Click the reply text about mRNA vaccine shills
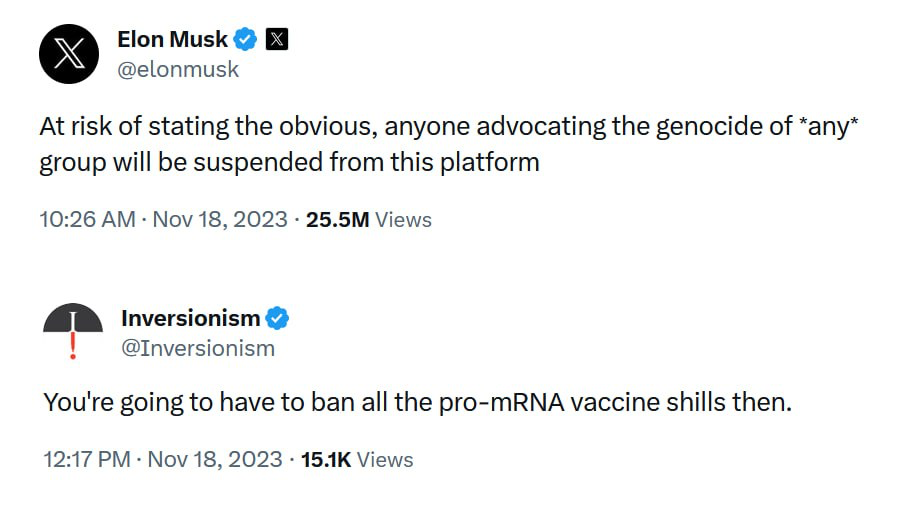899x511 pixels. coord(417,403)
